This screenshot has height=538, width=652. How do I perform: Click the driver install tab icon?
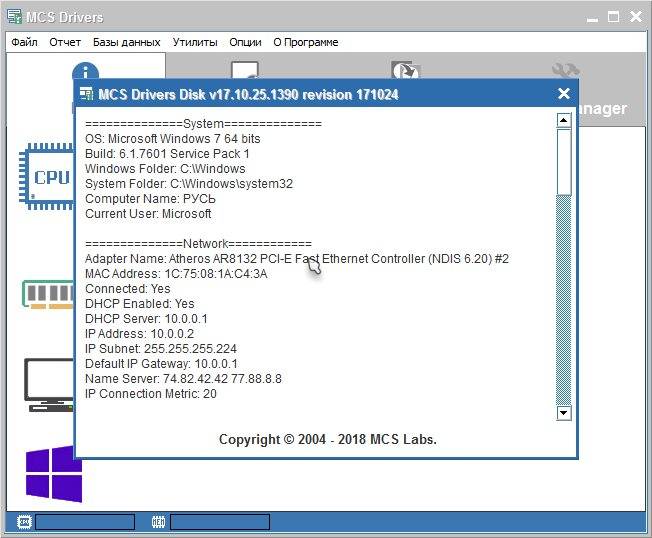(245, 70)
